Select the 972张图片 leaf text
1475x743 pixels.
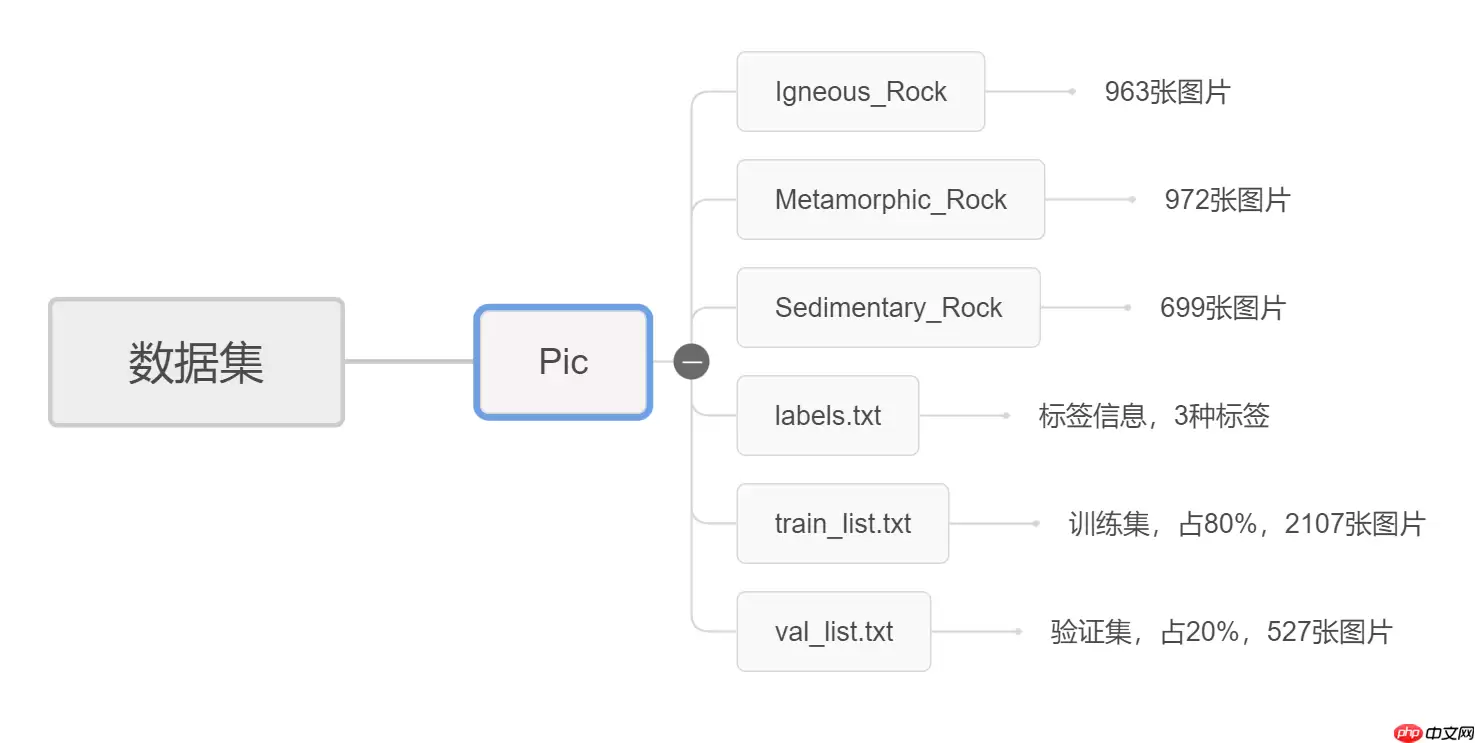1227,200
